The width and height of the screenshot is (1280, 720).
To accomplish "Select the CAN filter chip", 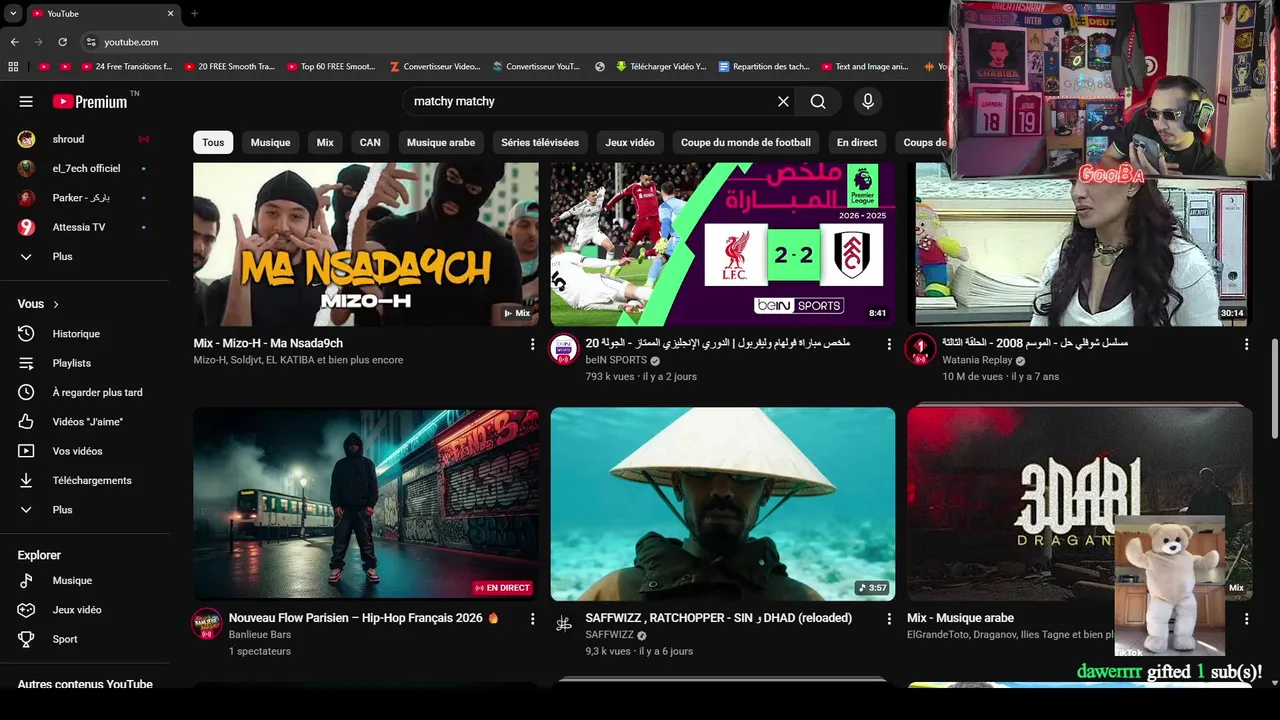I will pyautogui.click(x=370, y=142).
